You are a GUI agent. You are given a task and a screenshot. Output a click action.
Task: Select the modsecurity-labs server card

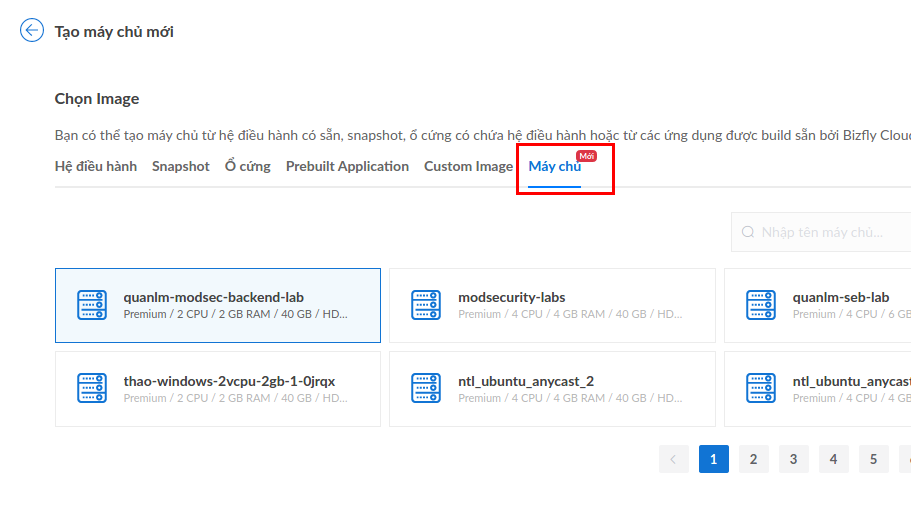(552, 305)
